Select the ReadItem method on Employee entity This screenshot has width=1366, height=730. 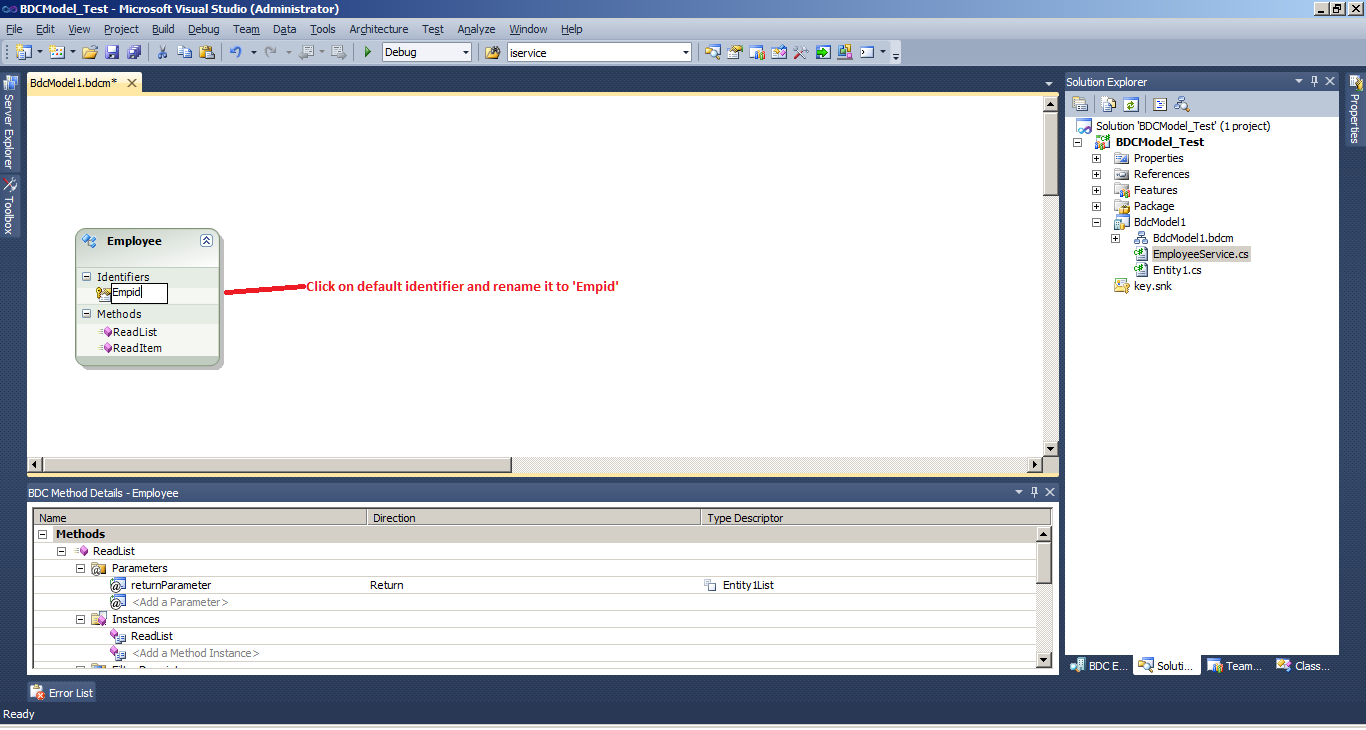137,348
